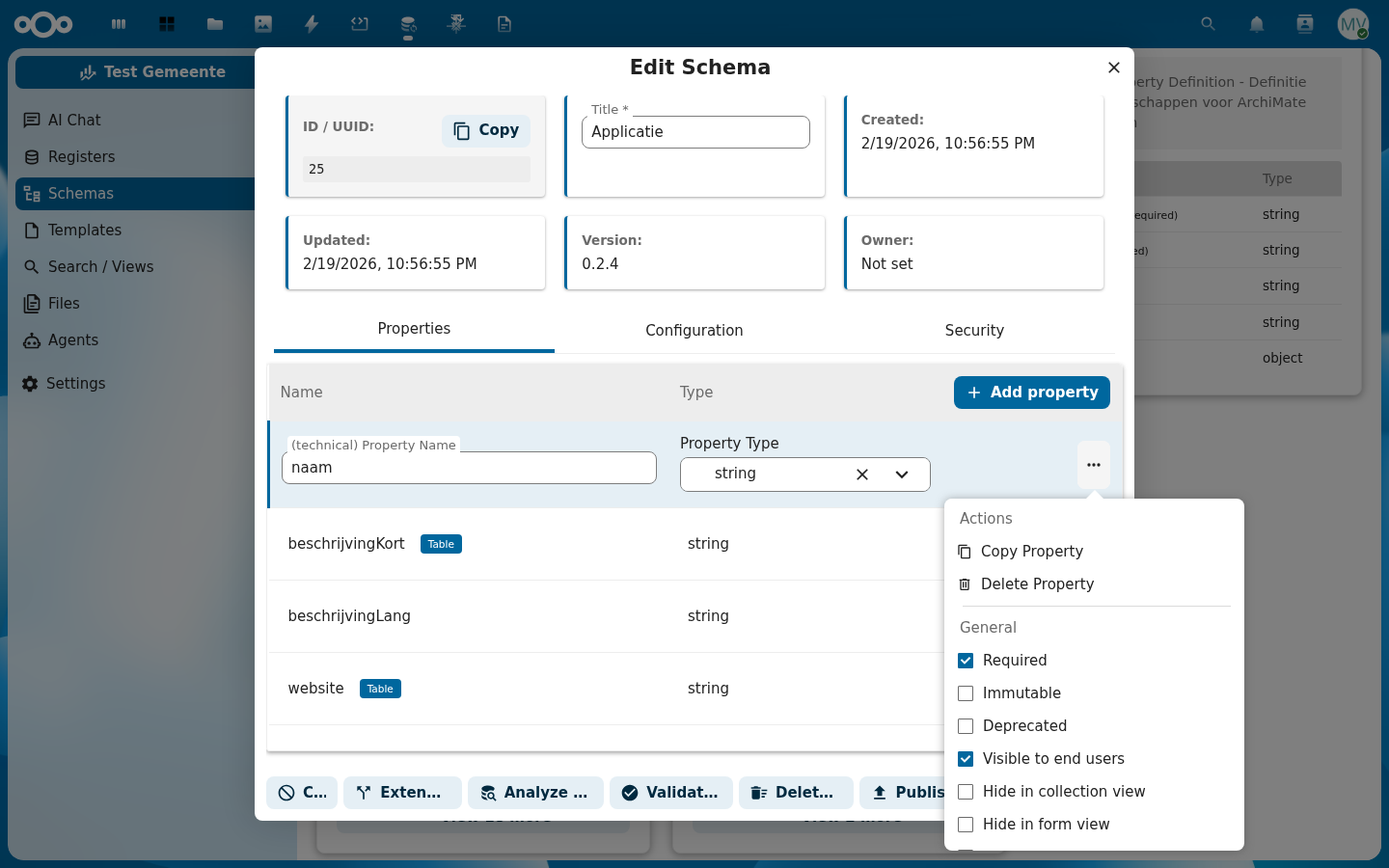1389x868 pixels.
Task: Open the Files app from the top bar
Action: pos(214,24)
